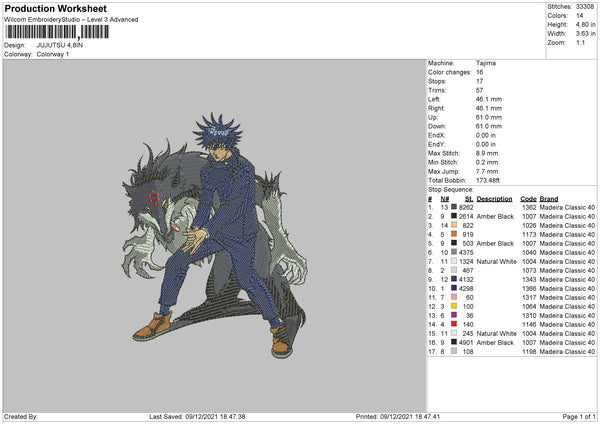Click the EndX value 0.00 in

[x=486, y=135]
